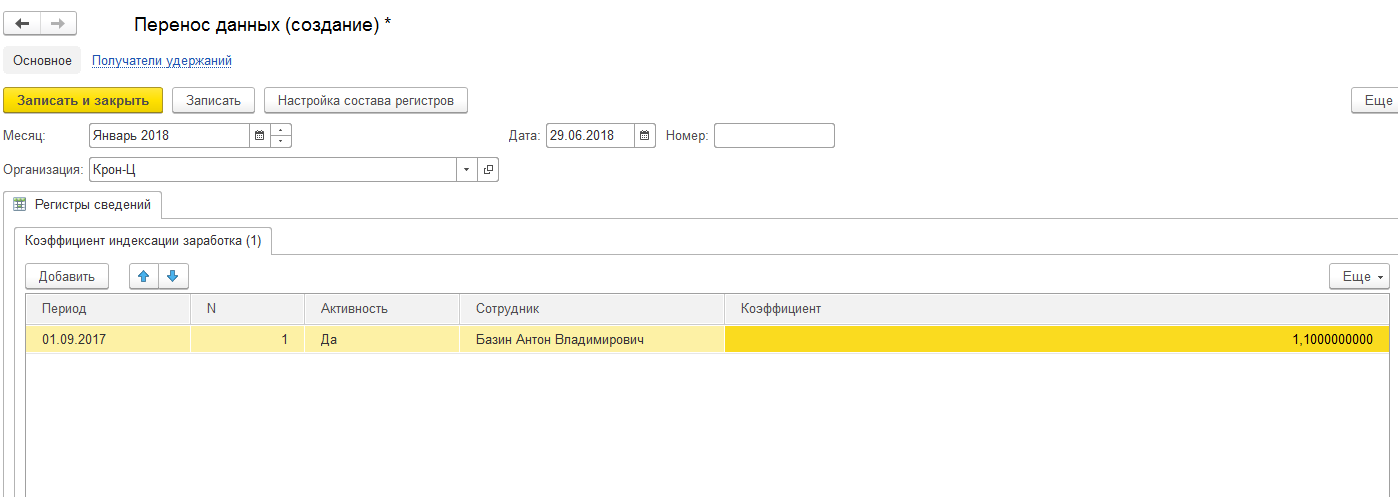Click the Месяц field with Январь 2018

[169, 136]
